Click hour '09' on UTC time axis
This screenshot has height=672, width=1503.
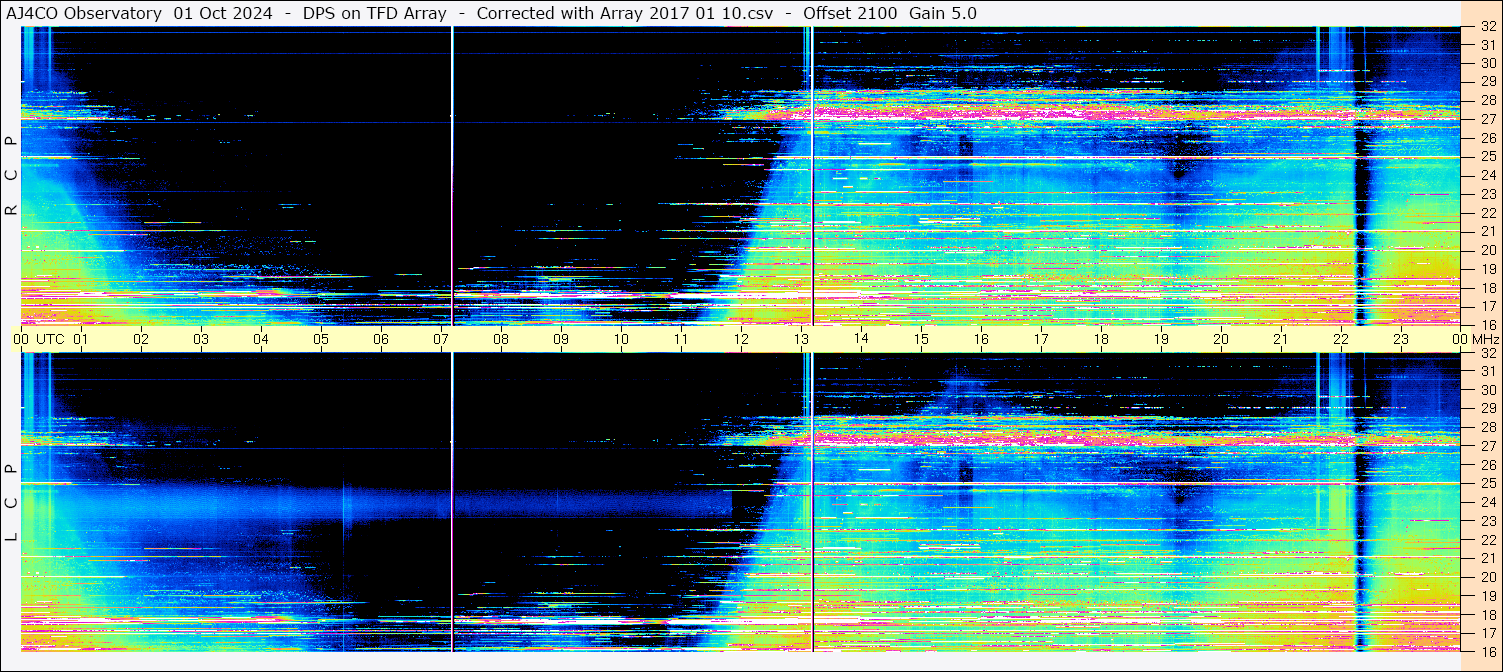pyautogui.click(x=561, y=339)
